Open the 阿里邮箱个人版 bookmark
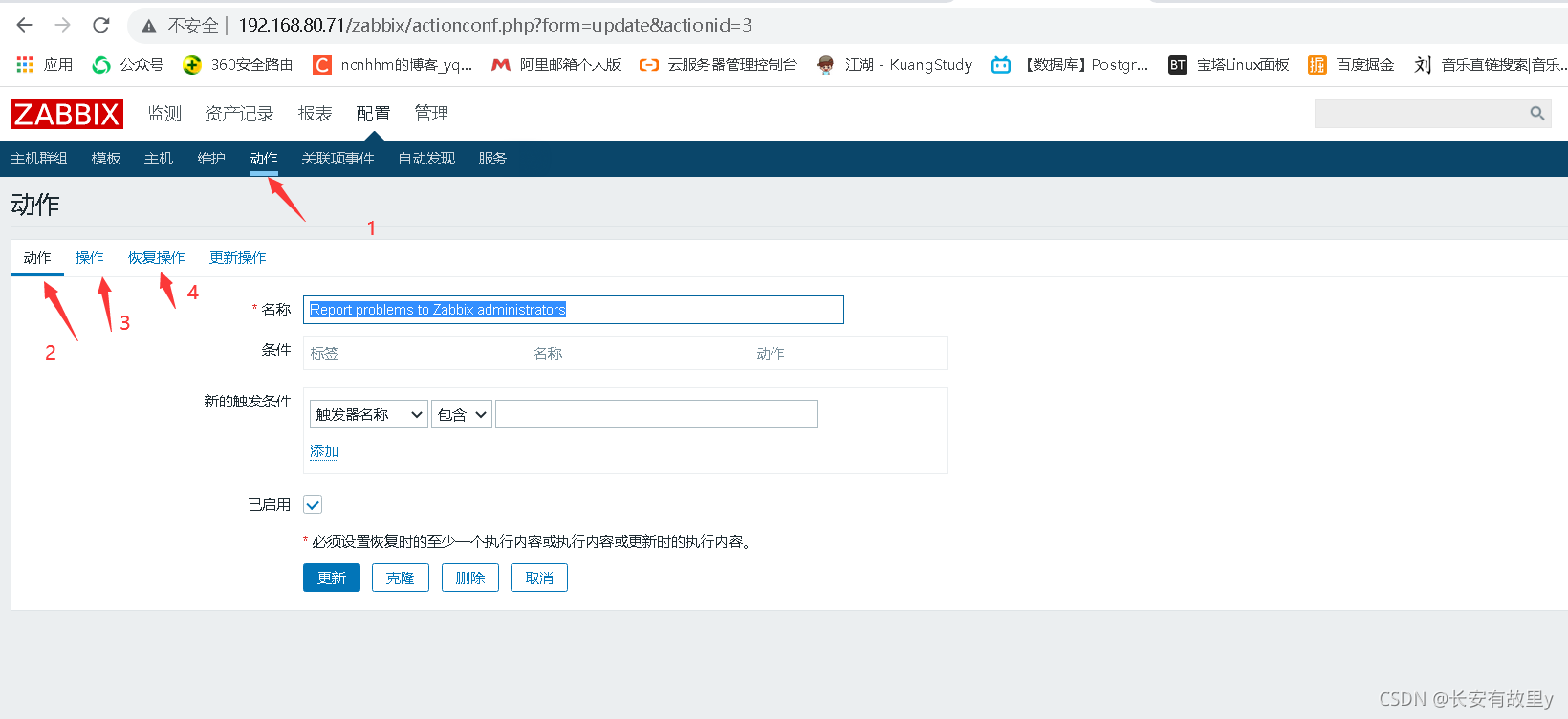This screenshot has width=1568, height=719. [556, 64]
